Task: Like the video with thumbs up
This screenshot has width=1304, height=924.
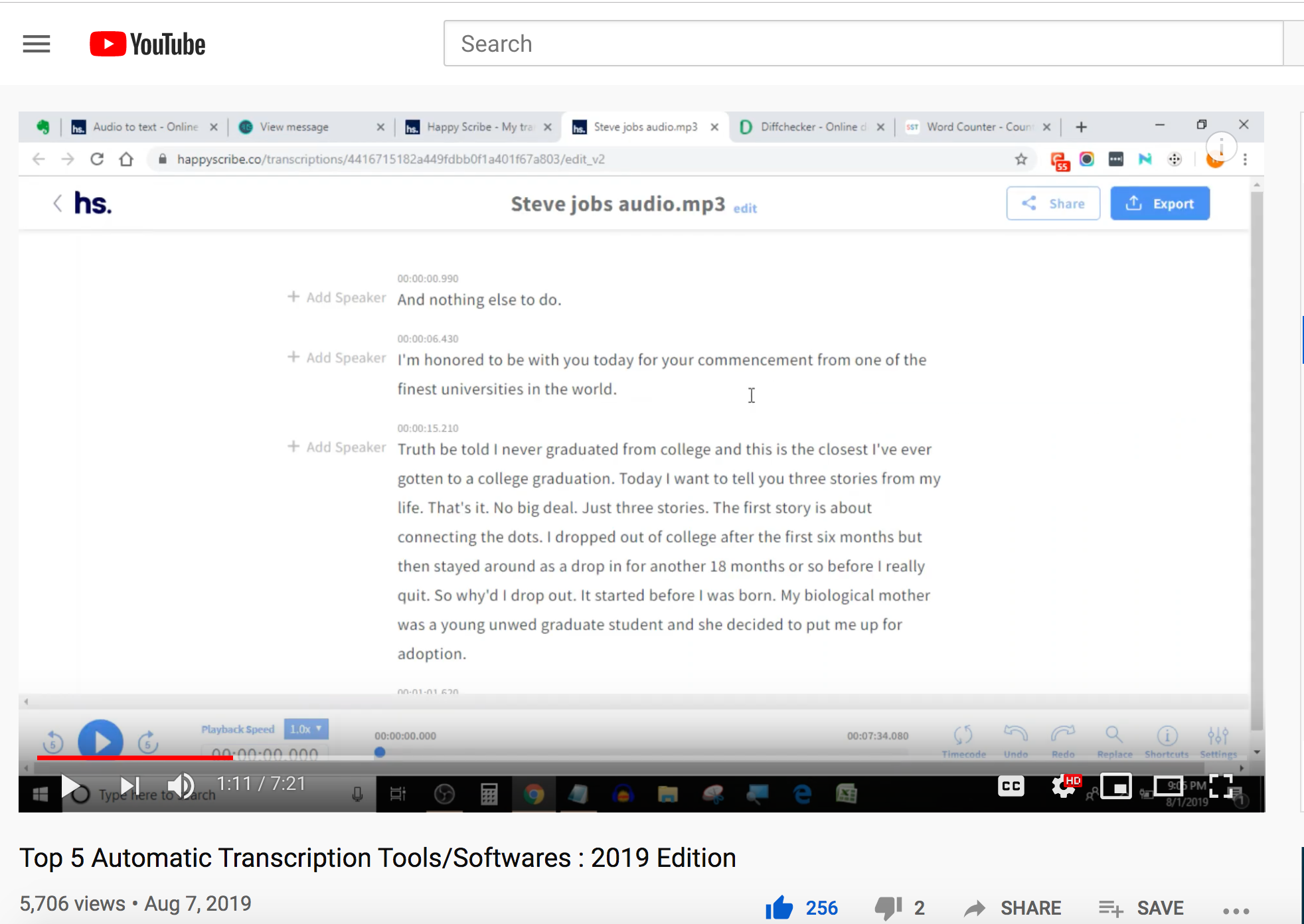Action: coord(779,907)
